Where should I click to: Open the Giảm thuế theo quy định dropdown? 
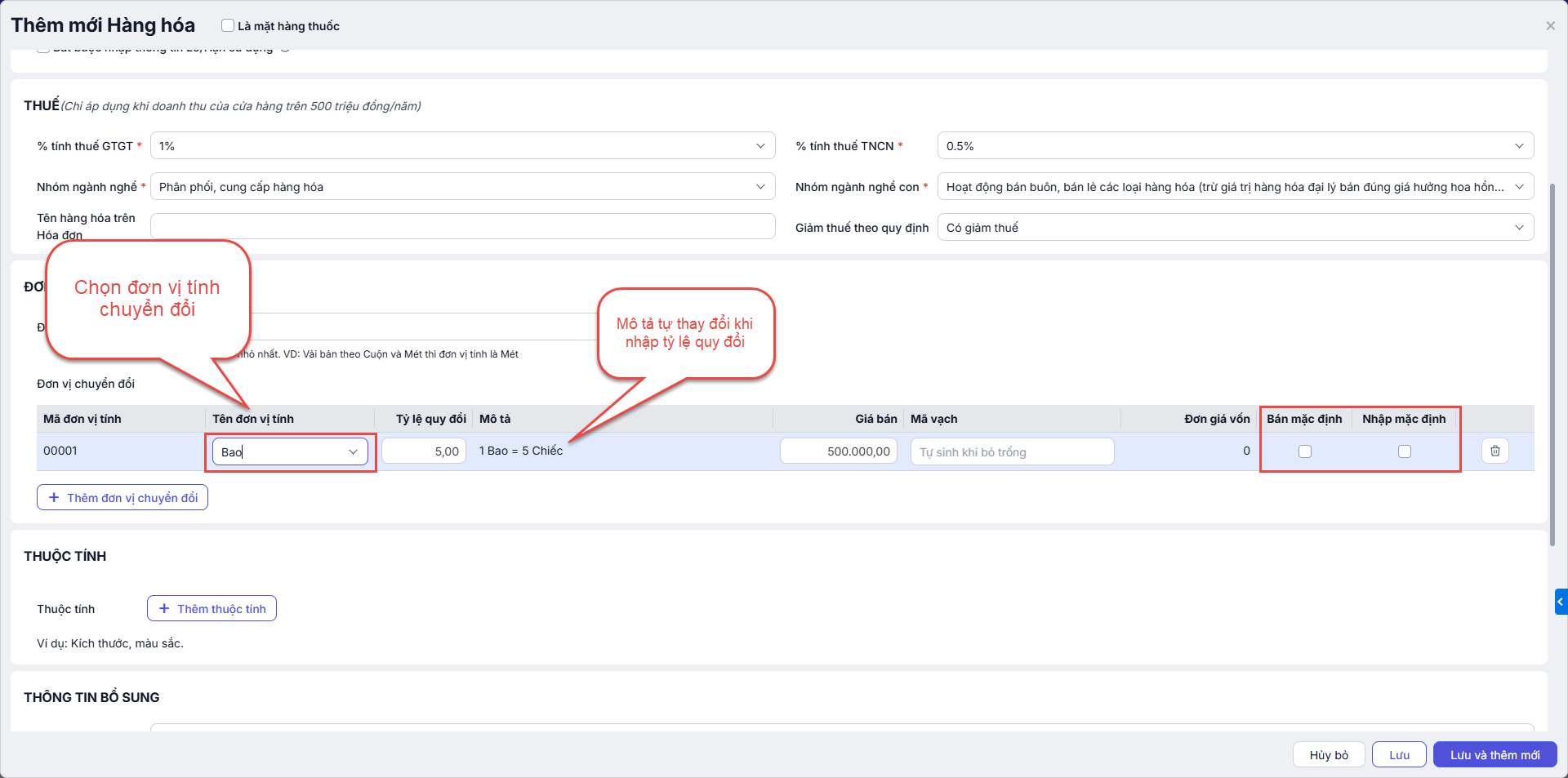click(x=1236, y=228)
